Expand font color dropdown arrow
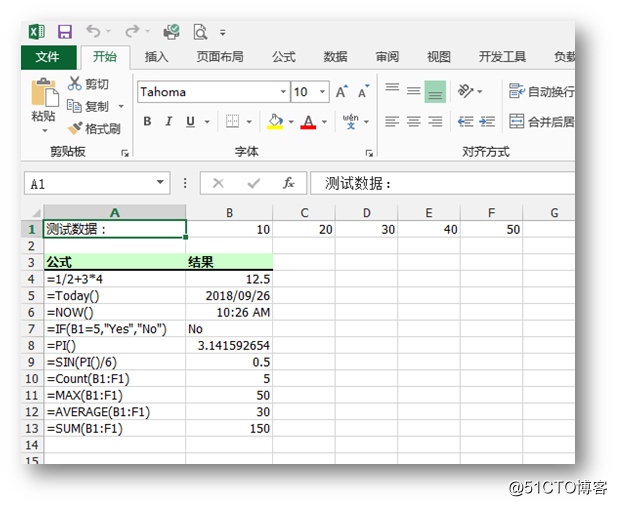Screen dimensions: 617x506 (x=324, y=122)
